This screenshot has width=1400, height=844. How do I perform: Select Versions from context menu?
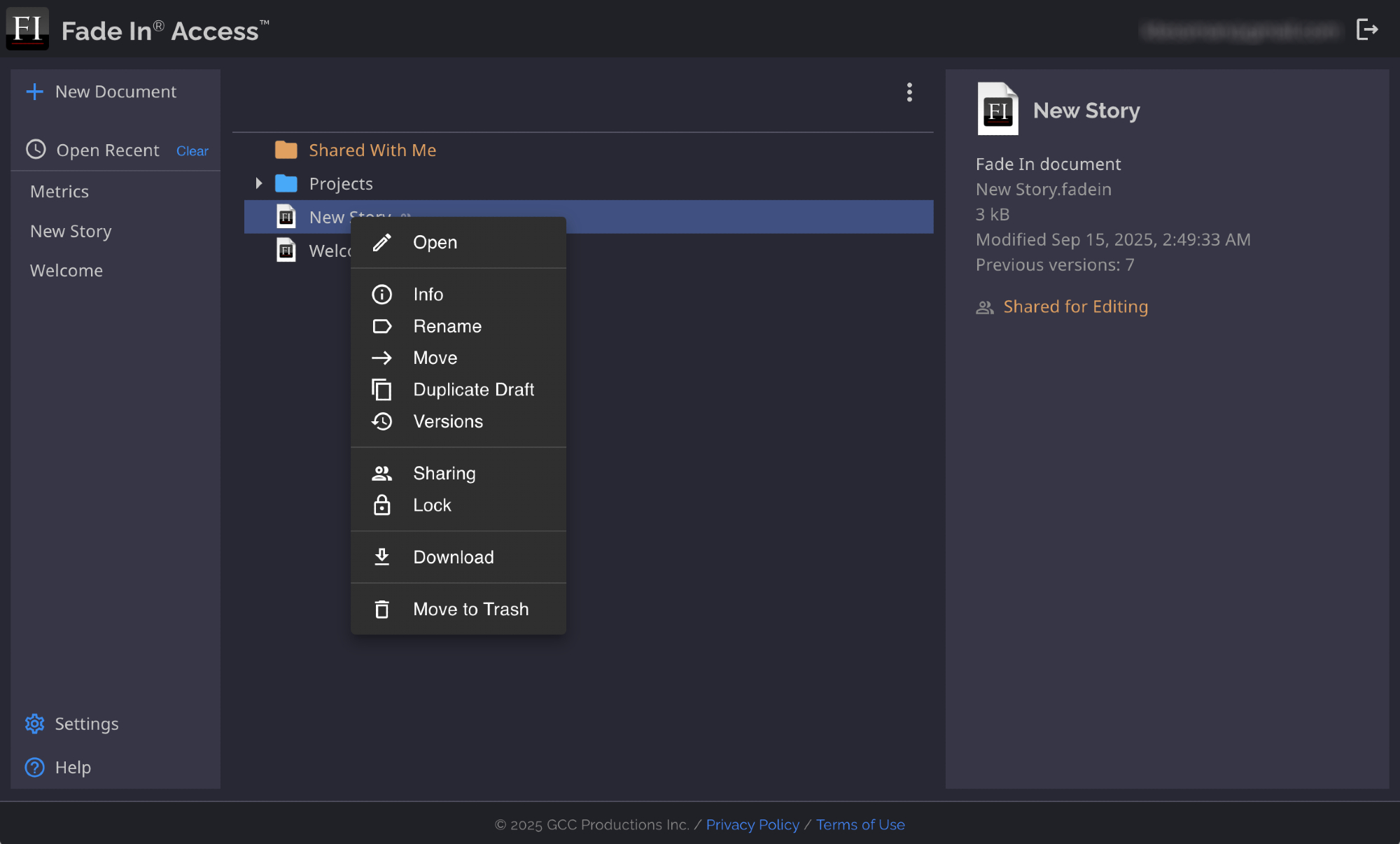[448, 421]
